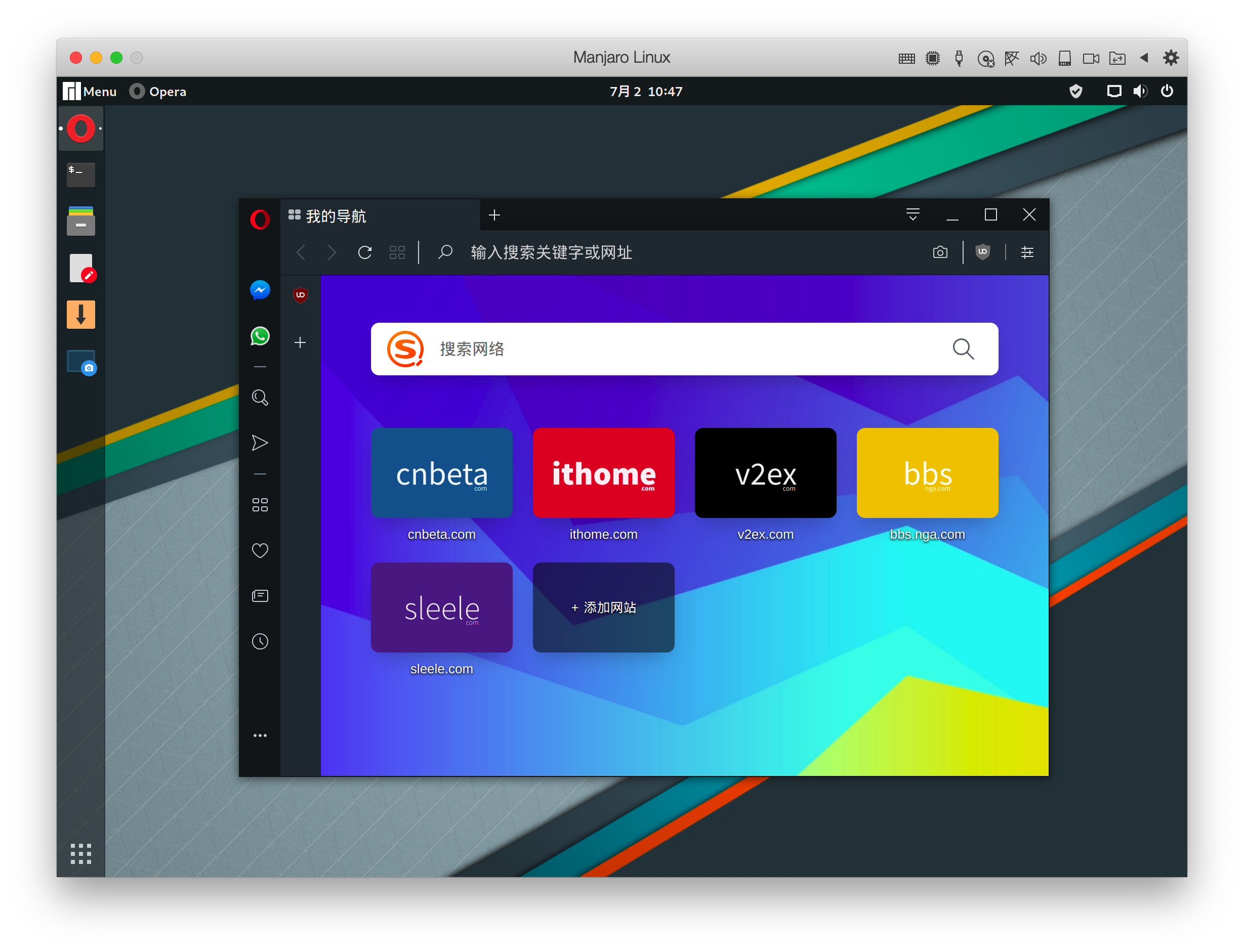
Task: Open Personal News icon in sidebar
Action: tap(260, 595)
